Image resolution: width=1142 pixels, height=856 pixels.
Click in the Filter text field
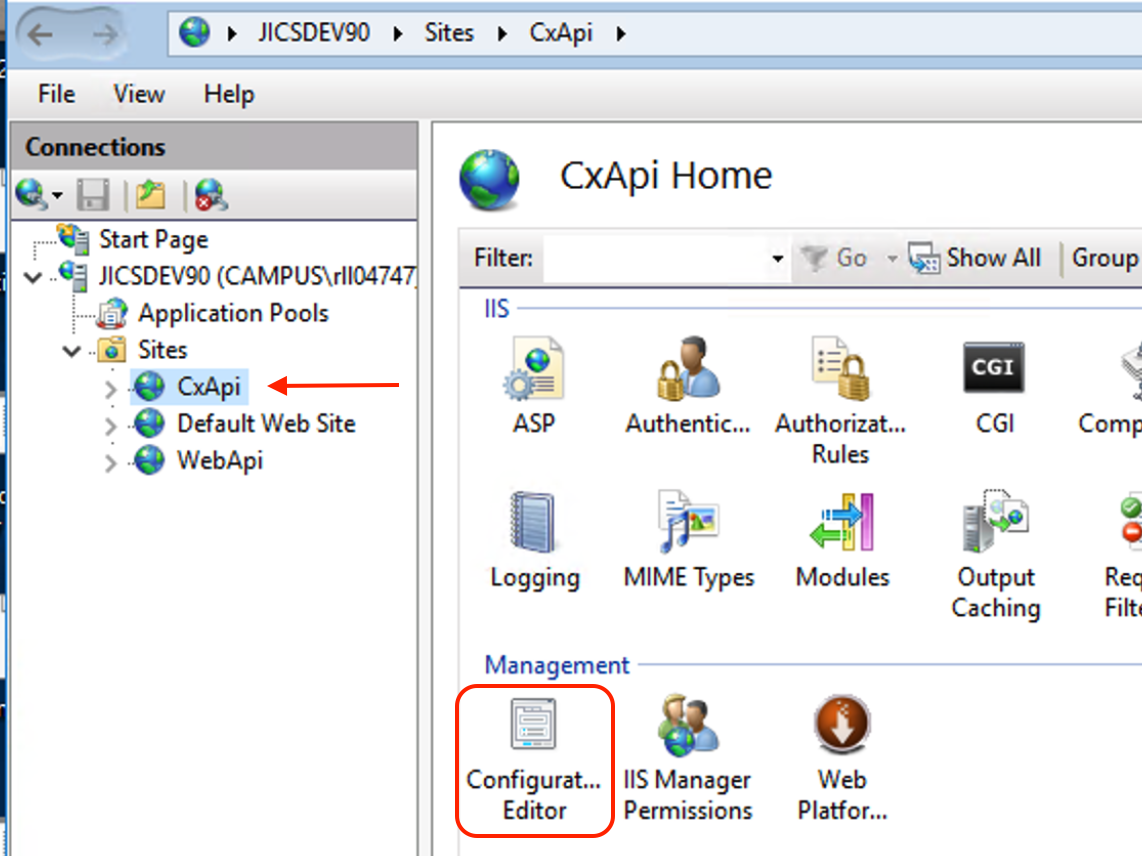(655, 259)
